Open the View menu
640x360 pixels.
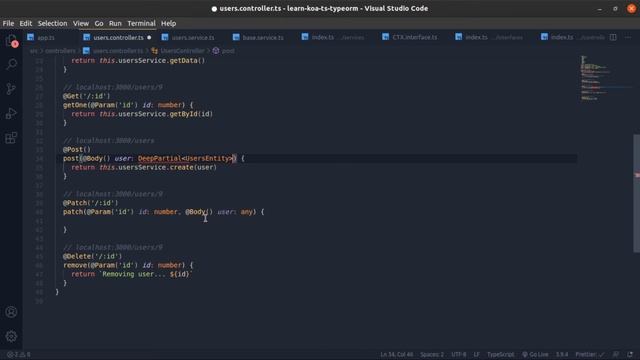pyautogui.click(x=81, y=23)
